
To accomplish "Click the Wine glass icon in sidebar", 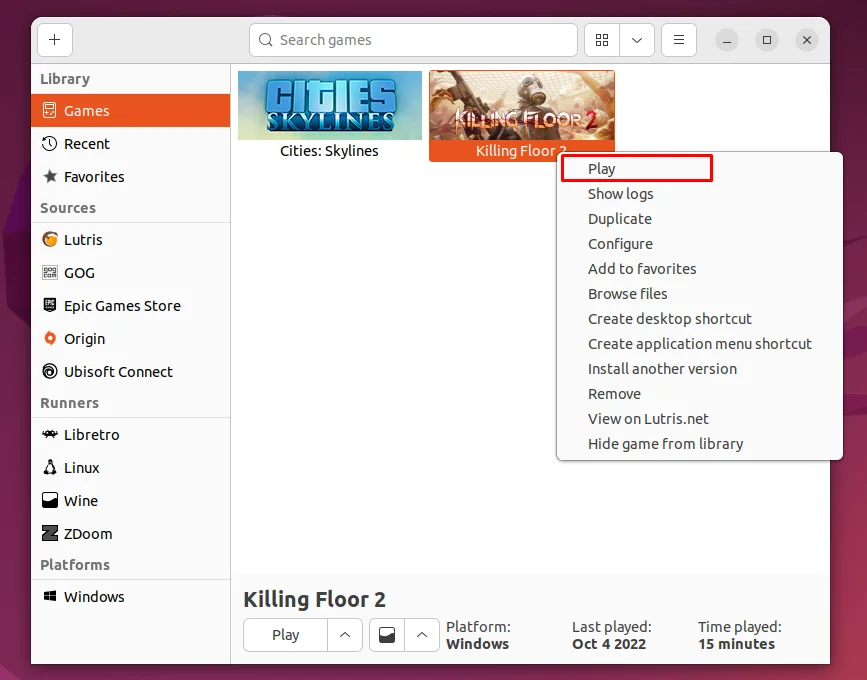I will coord(50,500).
